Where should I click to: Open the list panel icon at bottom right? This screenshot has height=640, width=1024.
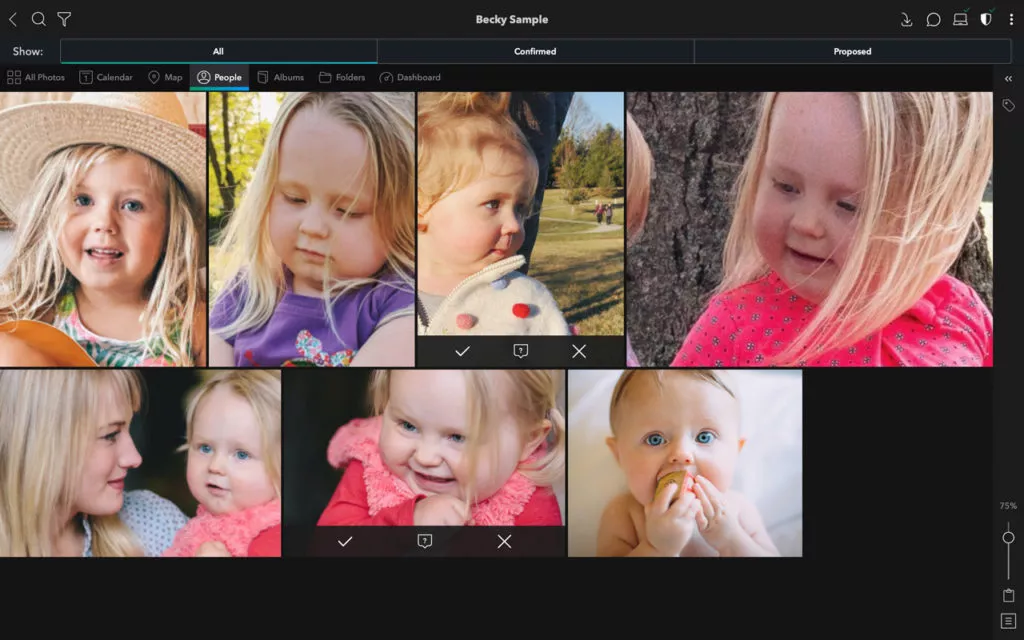pos(1008,621)
